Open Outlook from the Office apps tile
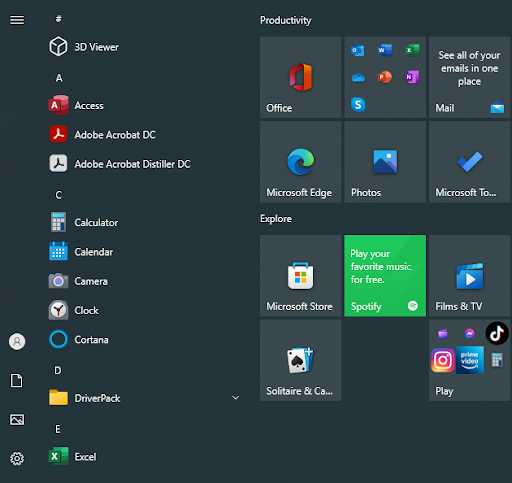 (x=358, y=50)
